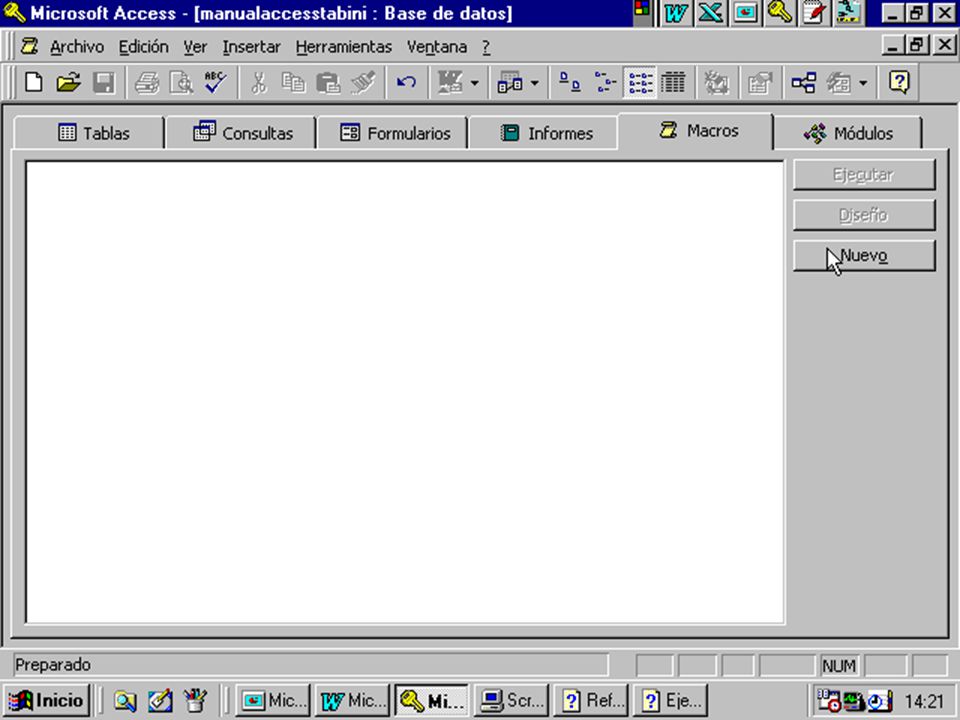Open the ? help menu

click(x=486, y=47)
